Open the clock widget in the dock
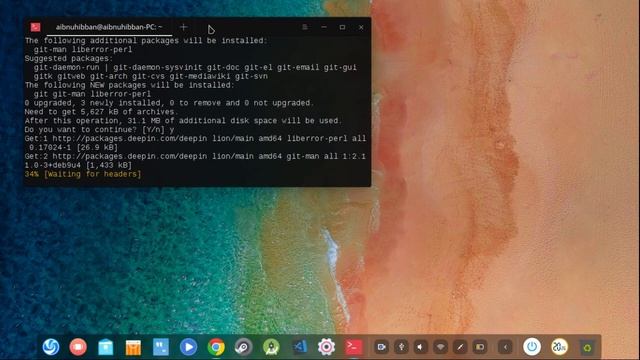Screen dimensions: 640x360 click(559, 347)
